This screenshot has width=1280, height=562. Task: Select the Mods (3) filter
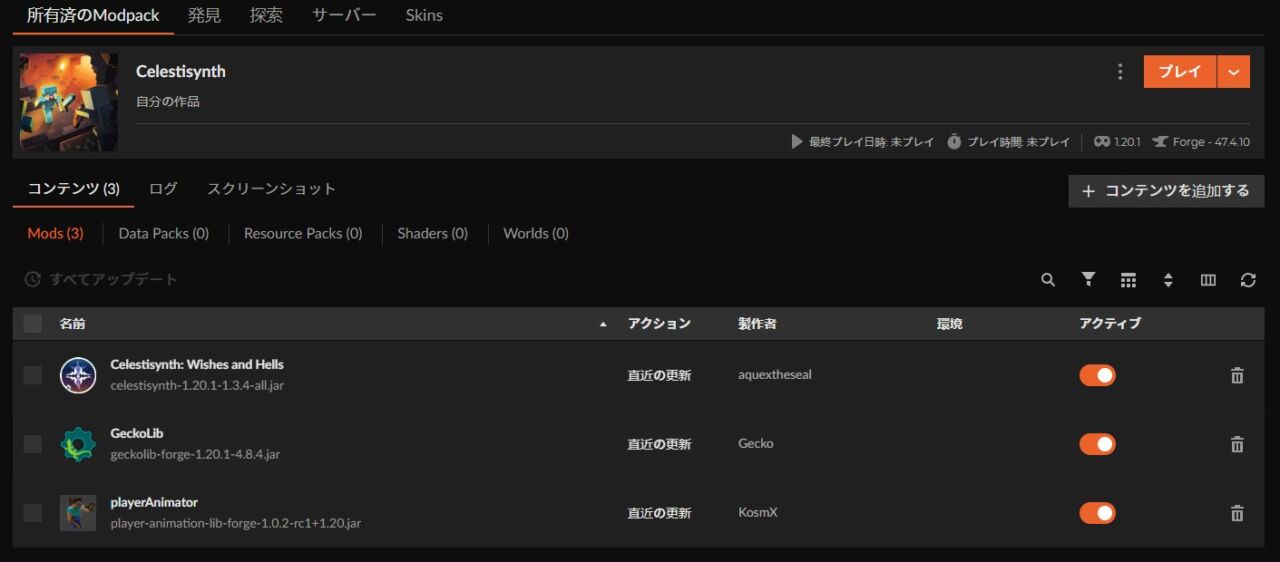pos(55,233)
